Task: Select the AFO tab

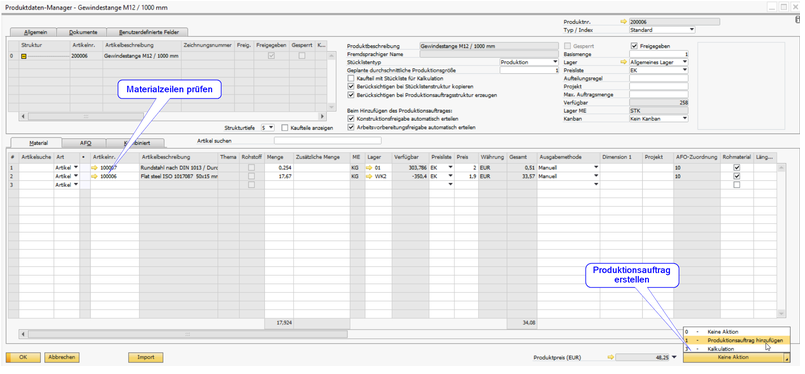Action: pos(84,143)
